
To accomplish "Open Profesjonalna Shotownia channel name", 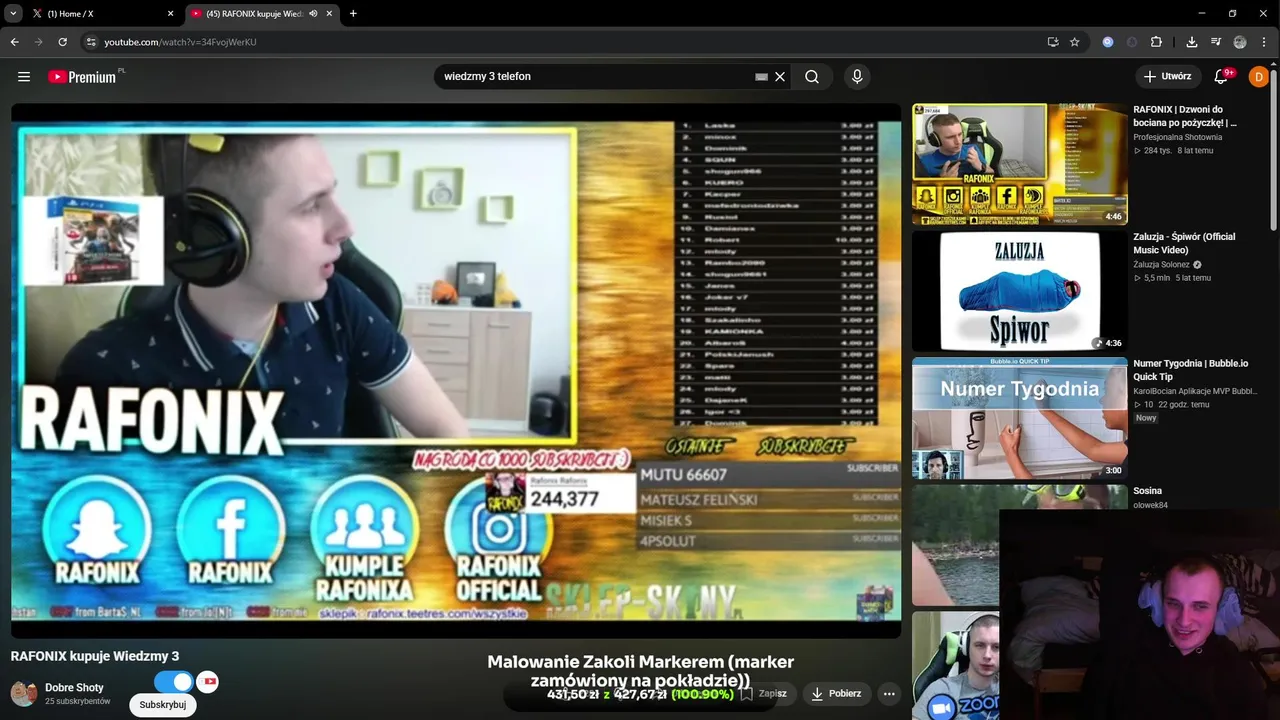I will pyautogui.click(x=1177, y=137).
